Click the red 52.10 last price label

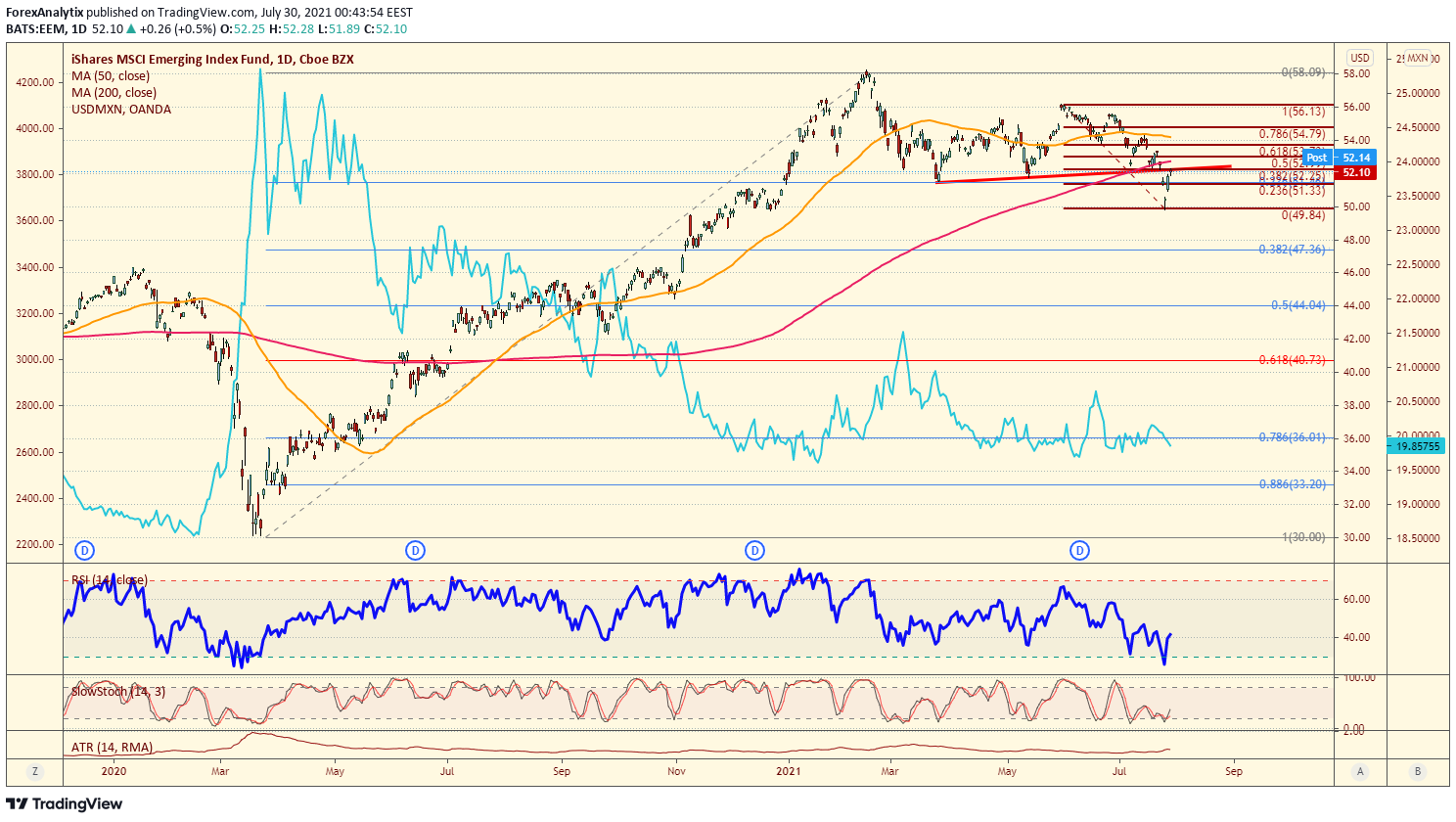[1355, 172]
